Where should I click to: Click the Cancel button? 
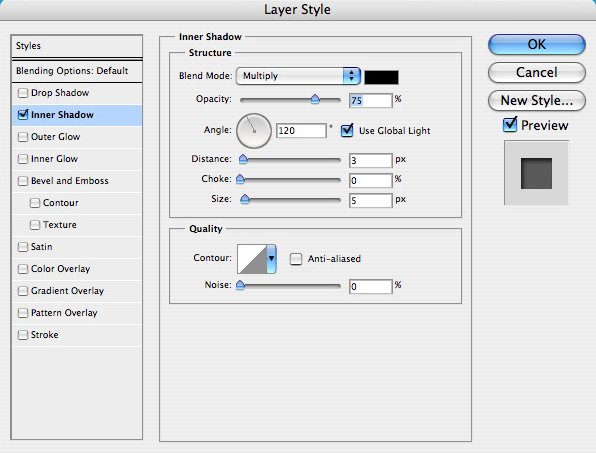(536, 73)
